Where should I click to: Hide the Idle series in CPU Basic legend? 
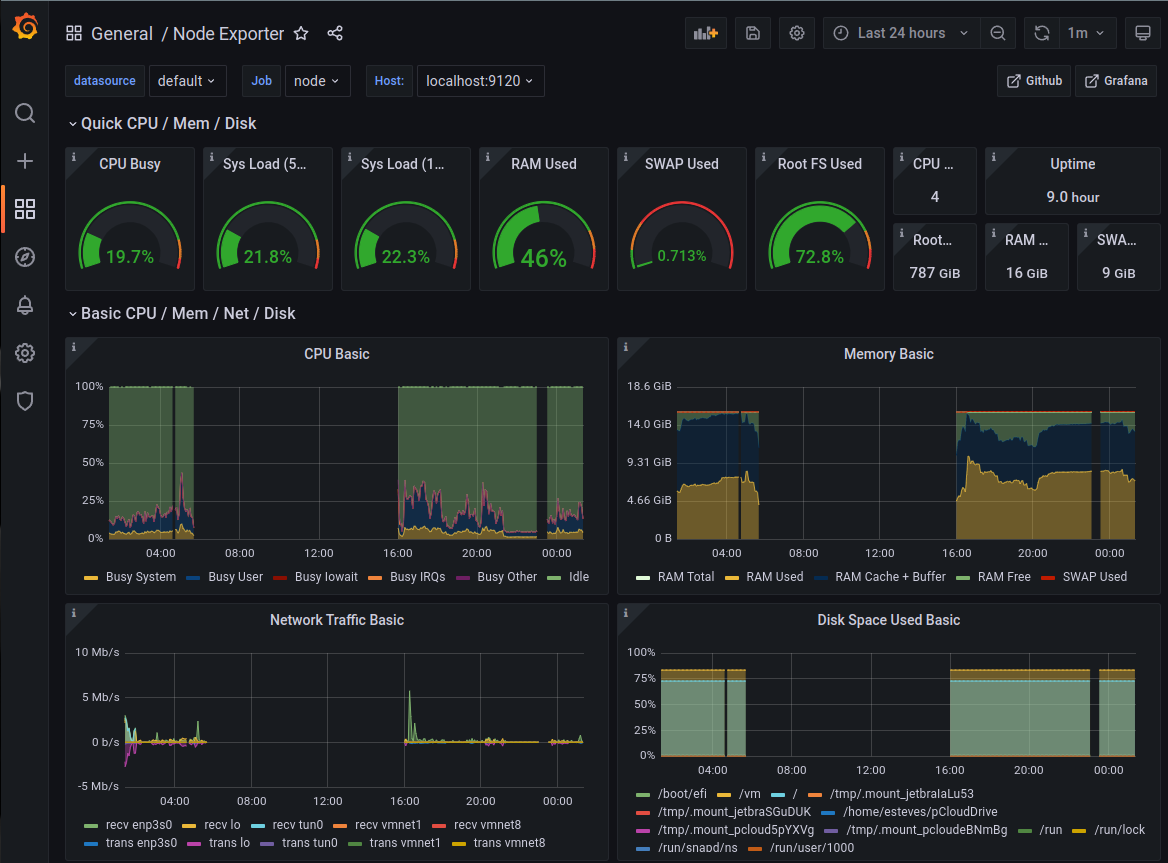(576, 577)
